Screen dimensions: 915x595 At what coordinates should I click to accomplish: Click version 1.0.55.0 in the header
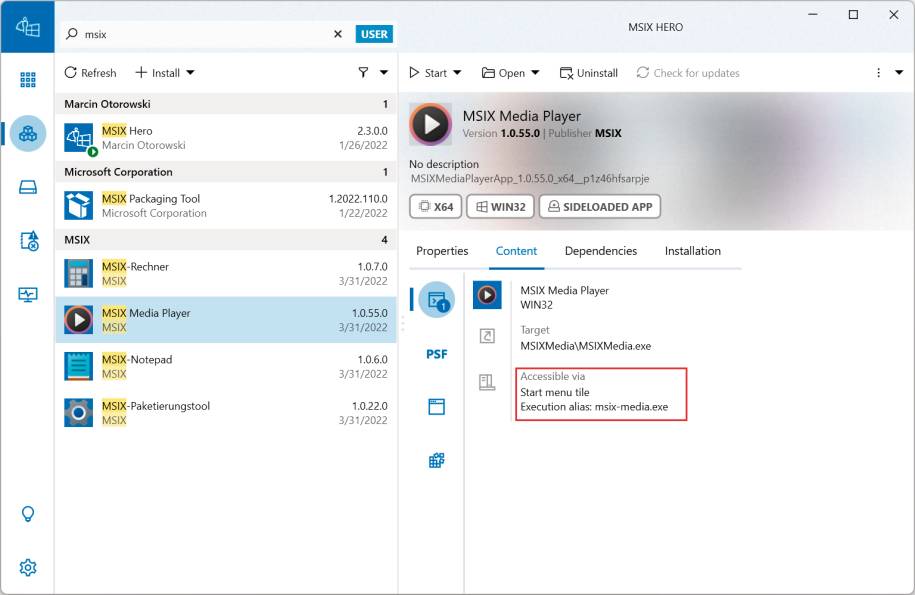[x=520, y=133]
